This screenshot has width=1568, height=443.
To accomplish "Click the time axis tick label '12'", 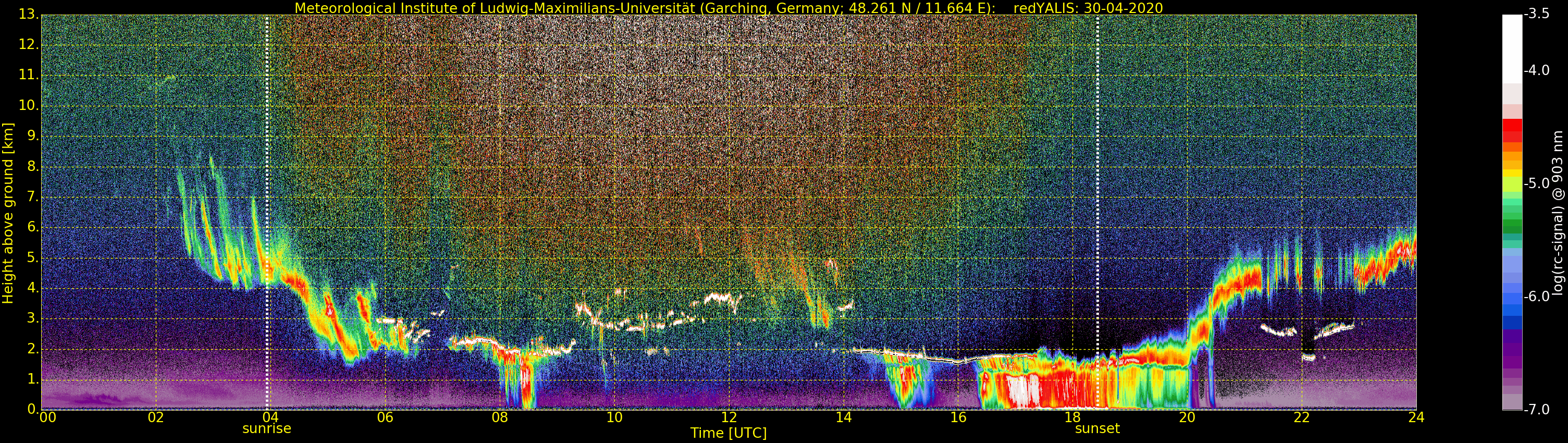I will [729, 417].
